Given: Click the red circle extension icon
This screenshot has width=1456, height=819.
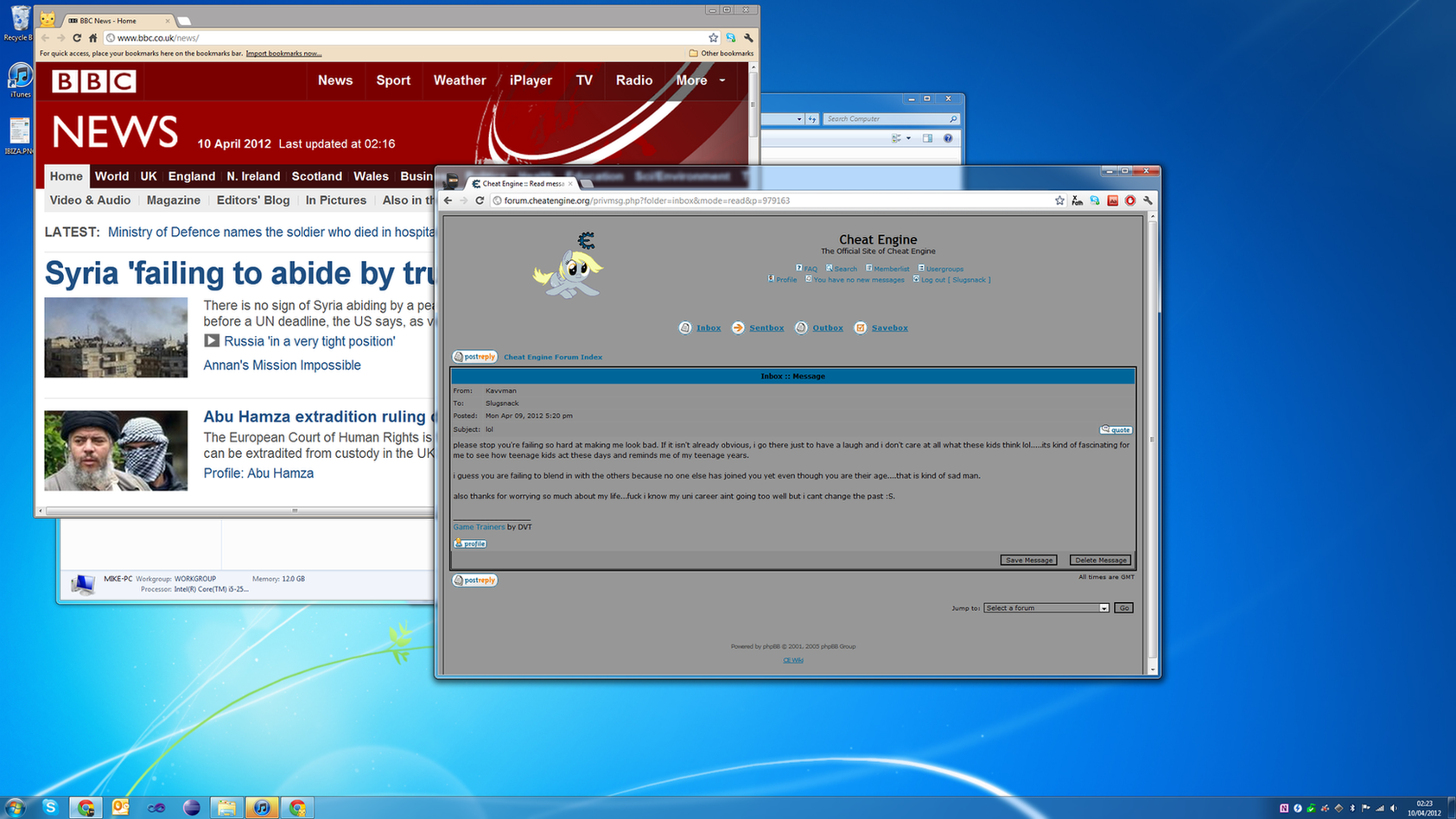Looking at the screenshot, I should [1130, 200].
